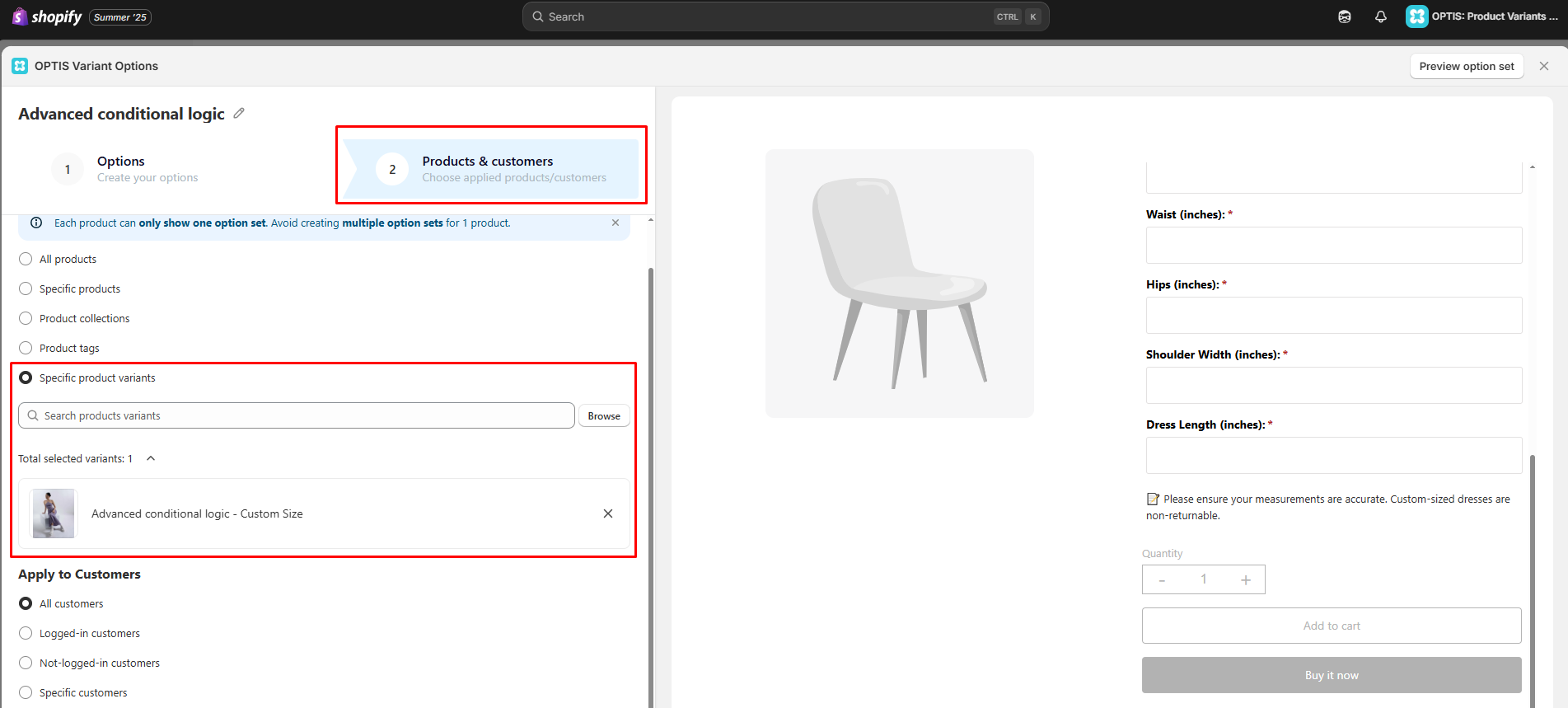Remove the Custom Size variant with X

[x=608, y=513]
